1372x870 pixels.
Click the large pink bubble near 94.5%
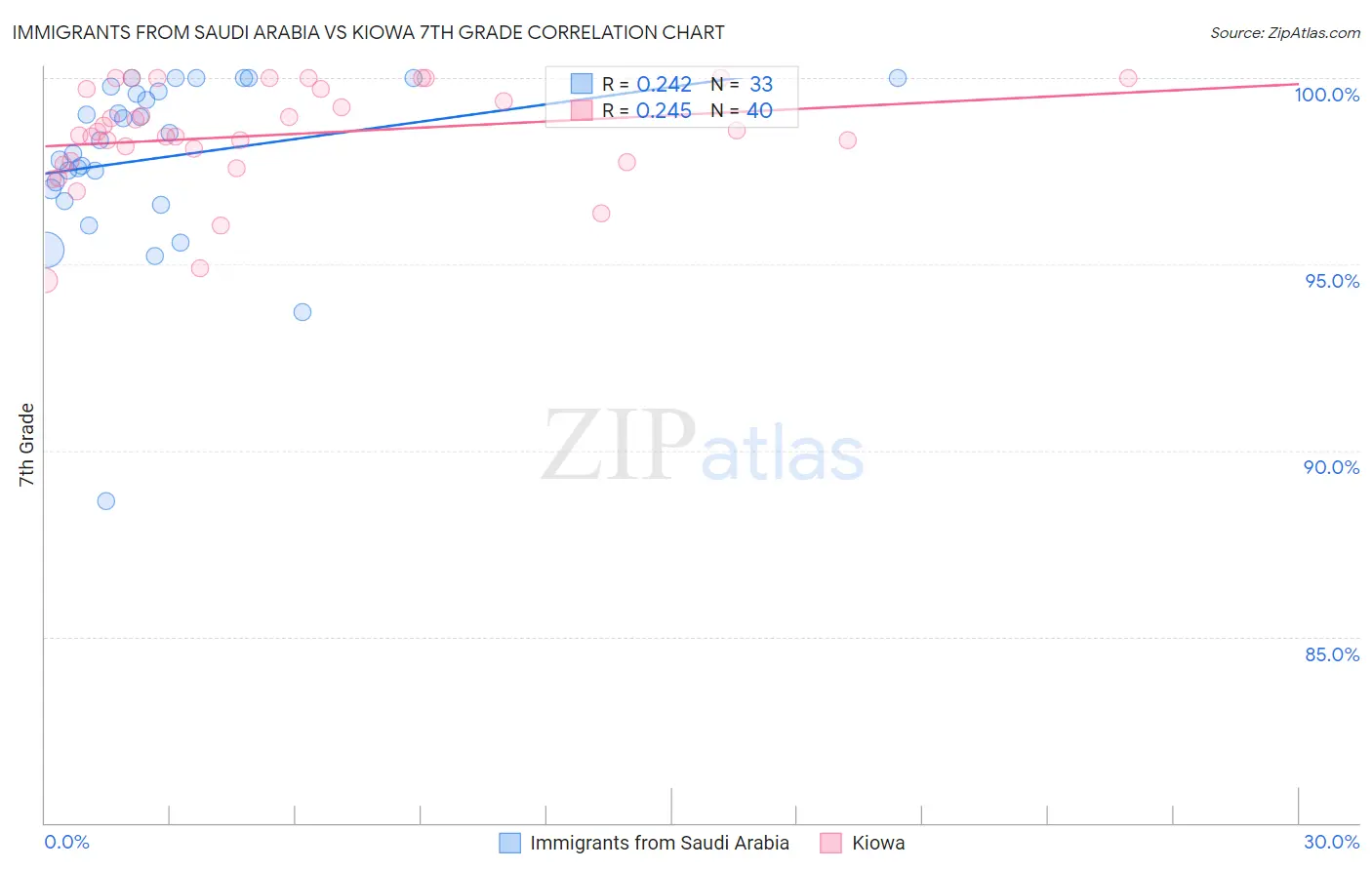(x=44, y=281)
